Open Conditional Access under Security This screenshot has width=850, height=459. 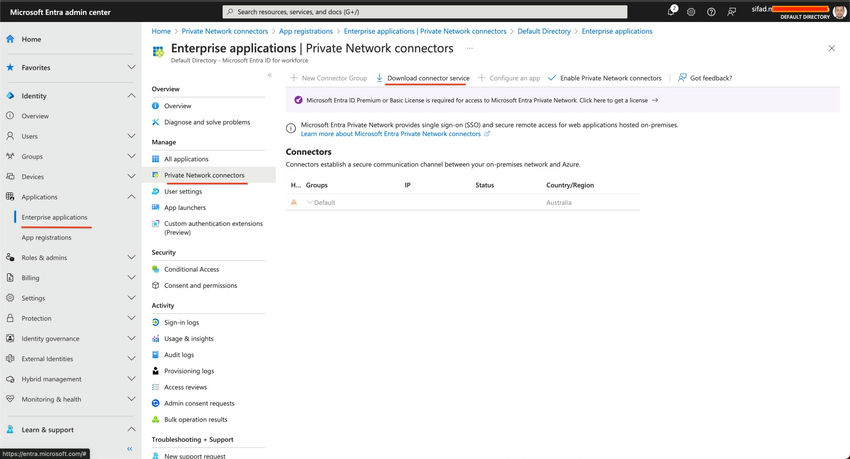[191, 269]
